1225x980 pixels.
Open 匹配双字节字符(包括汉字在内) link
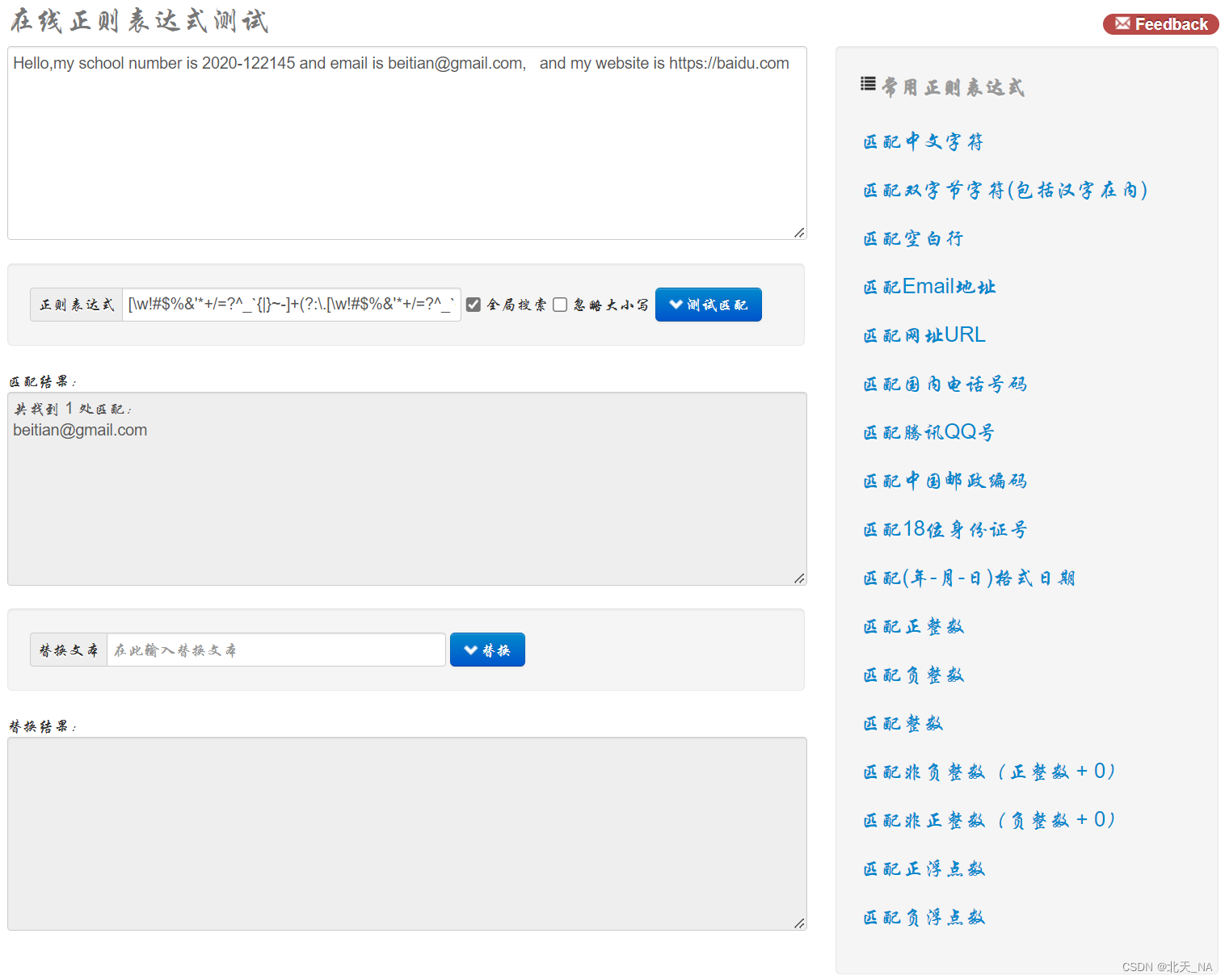point(1005,191)
